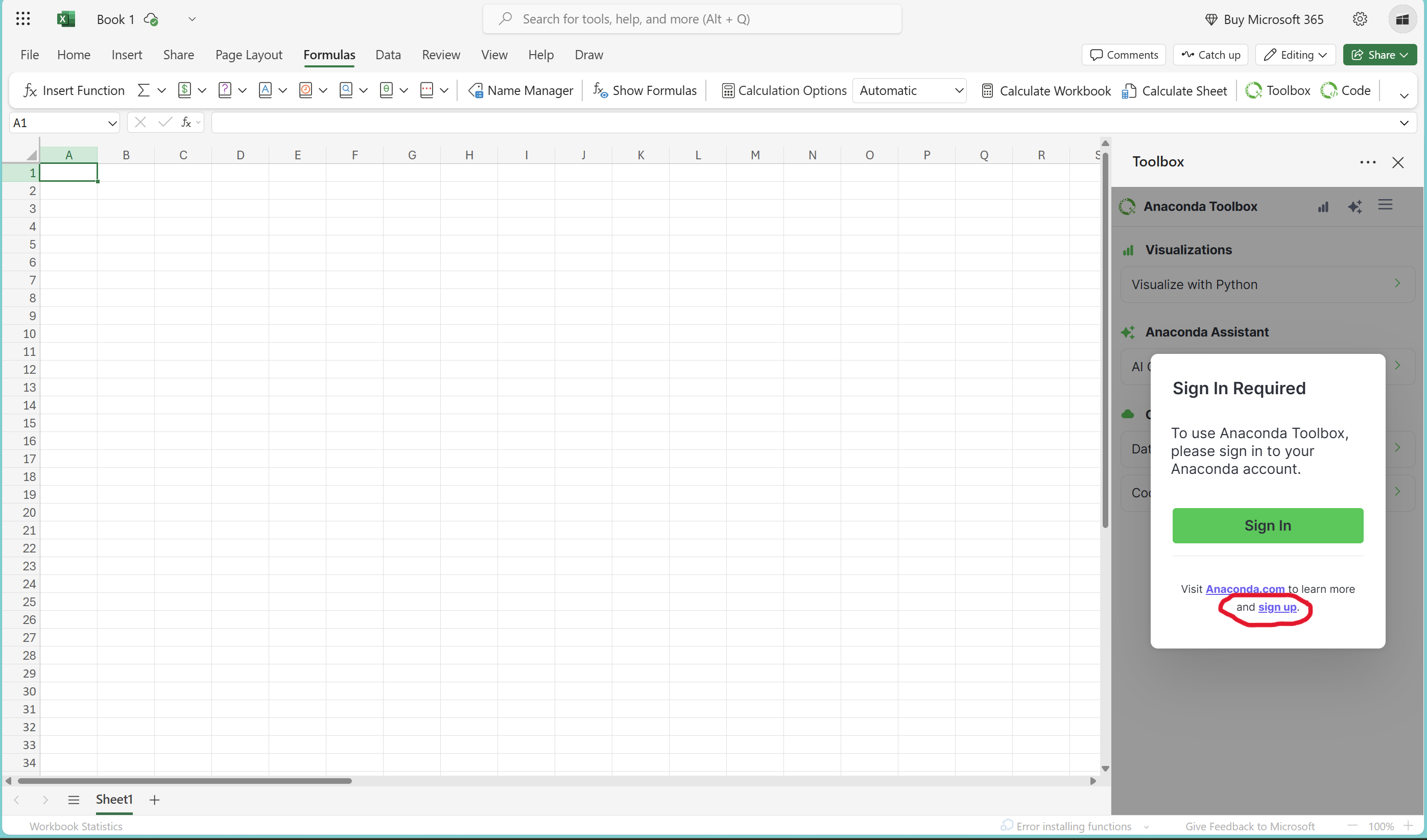Image resolution: width=1427 pixels, height=840 pixels.
Task: Open the settings gear icon
Action: point(1360,19)
